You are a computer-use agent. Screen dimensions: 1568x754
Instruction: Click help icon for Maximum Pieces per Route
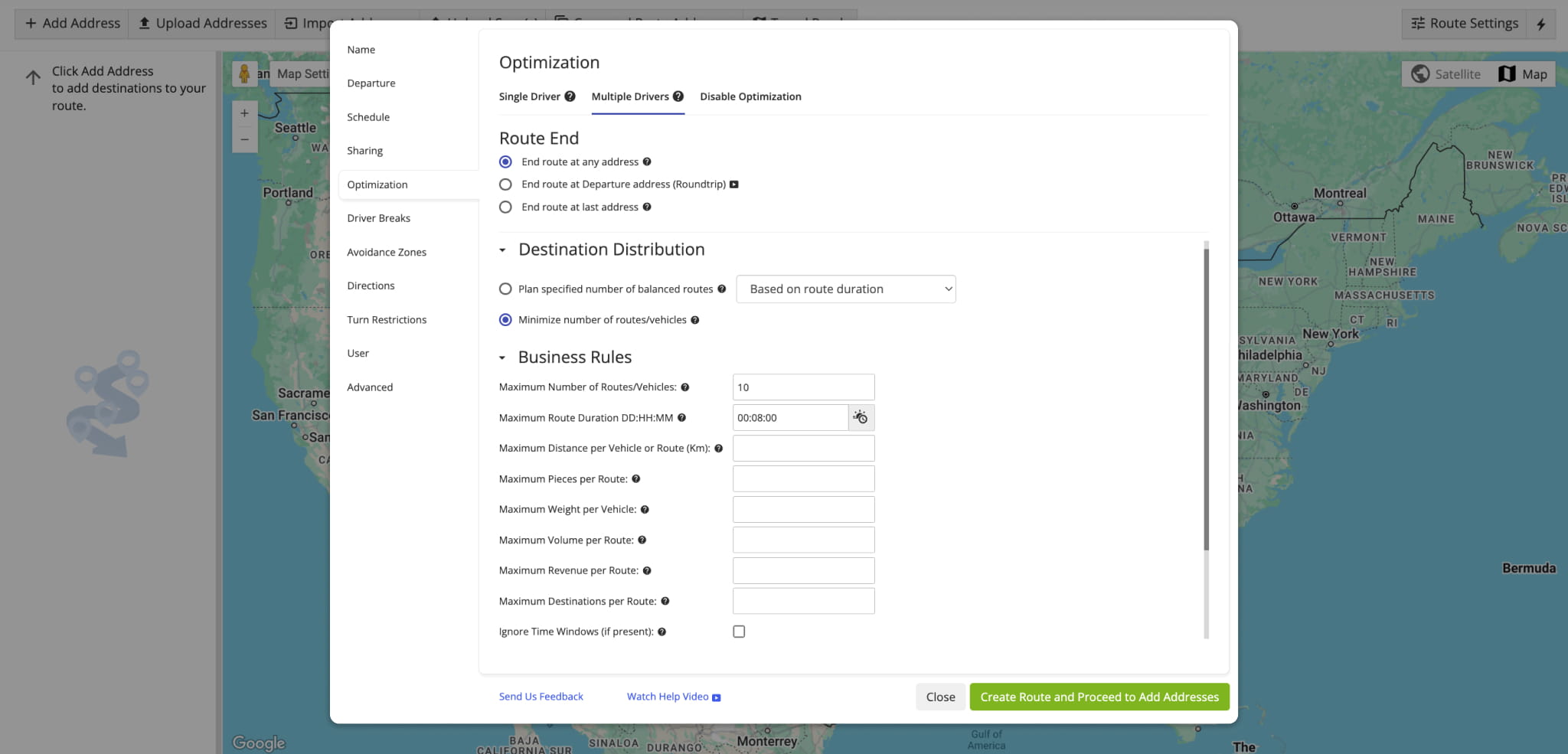click(635, 479)
